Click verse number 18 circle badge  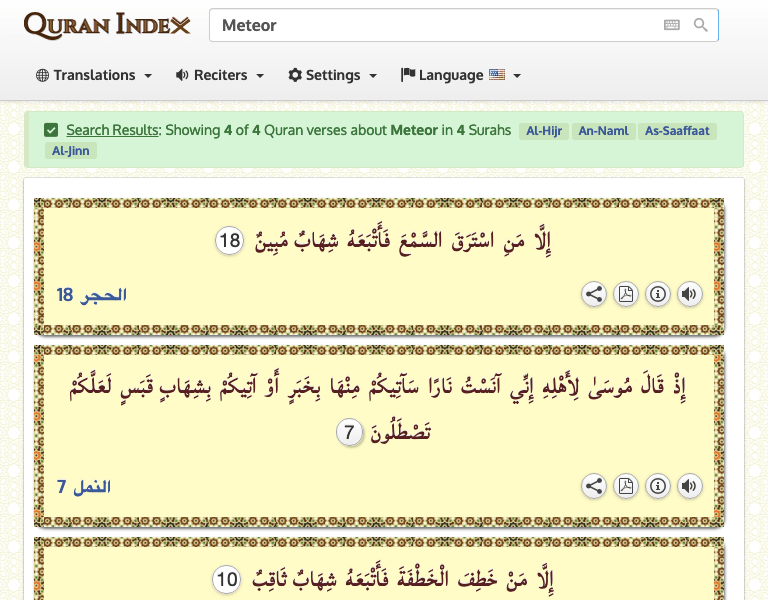(230, 240)
